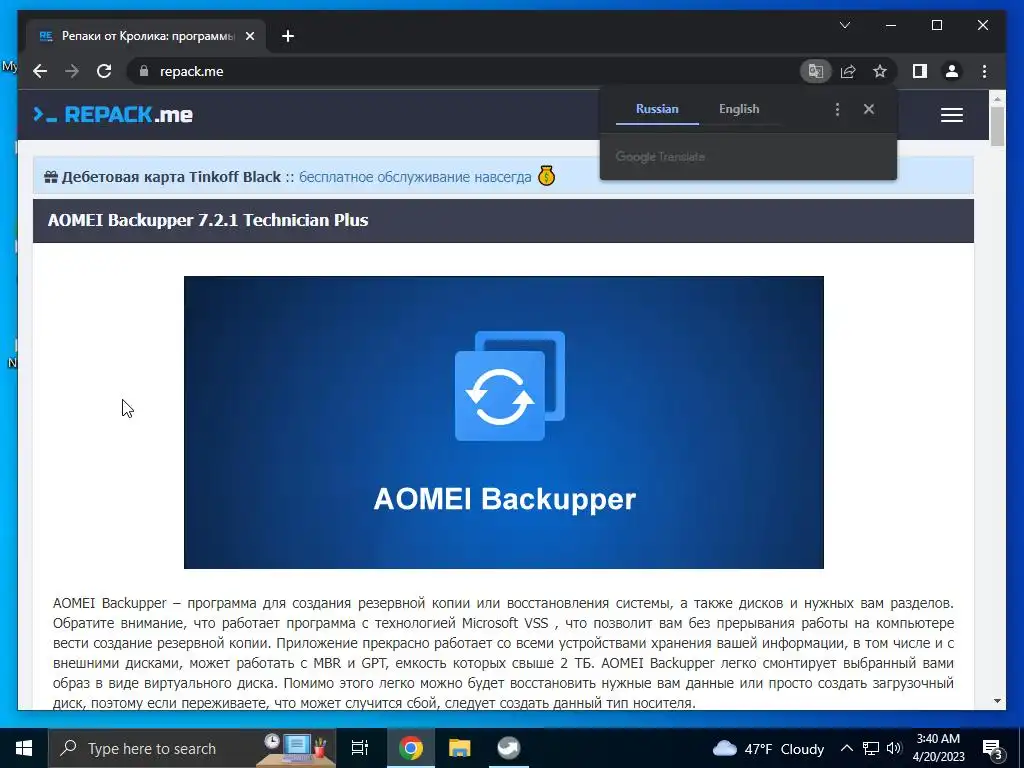
Task: Bookmark this page with the star icon
Action: [x=880, y=71]
